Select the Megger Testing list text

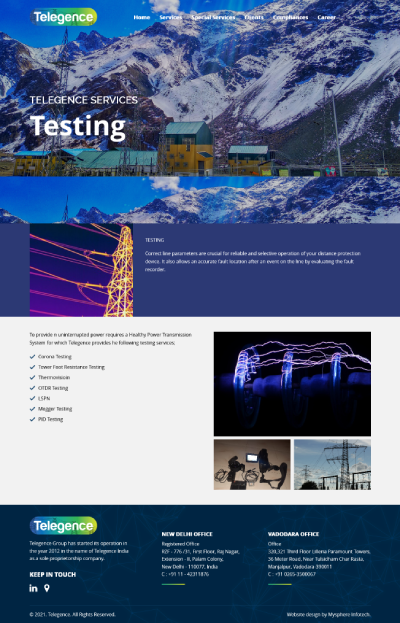[55, 409]
